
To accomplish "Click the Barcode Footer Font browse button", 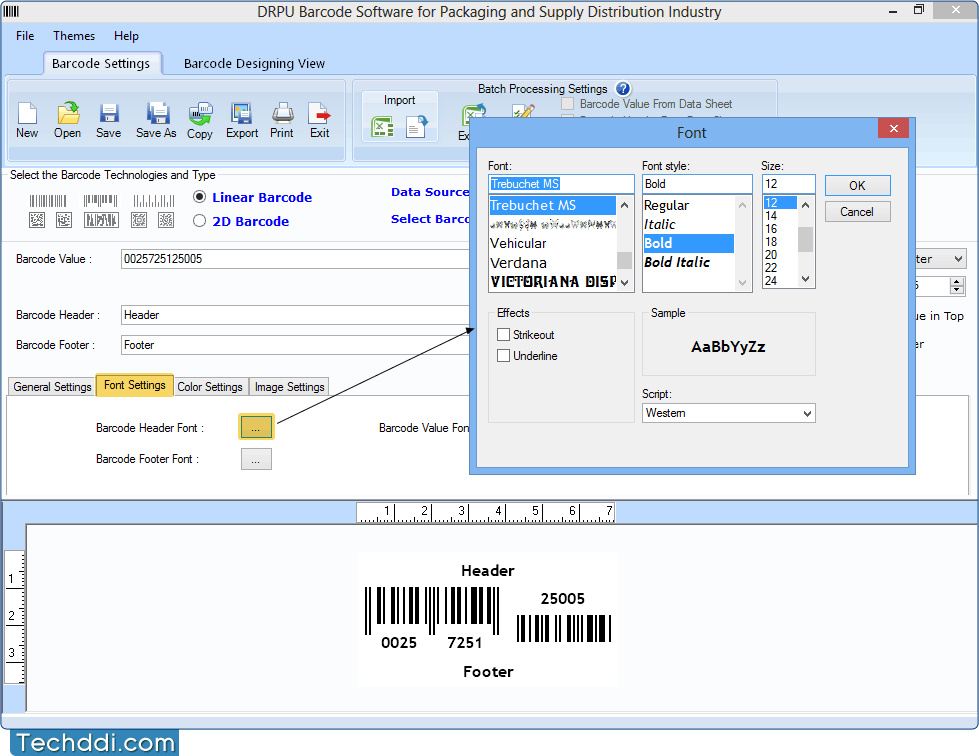I will pos(256,459).
